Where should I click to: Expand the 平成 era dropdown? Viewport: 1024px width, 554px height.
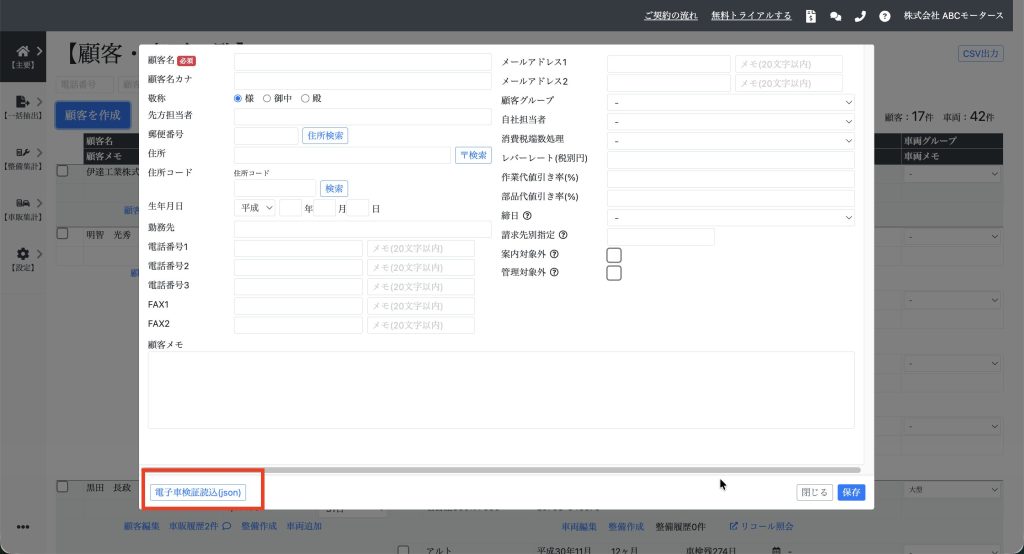pyautogui.click(x=254, y=208)
